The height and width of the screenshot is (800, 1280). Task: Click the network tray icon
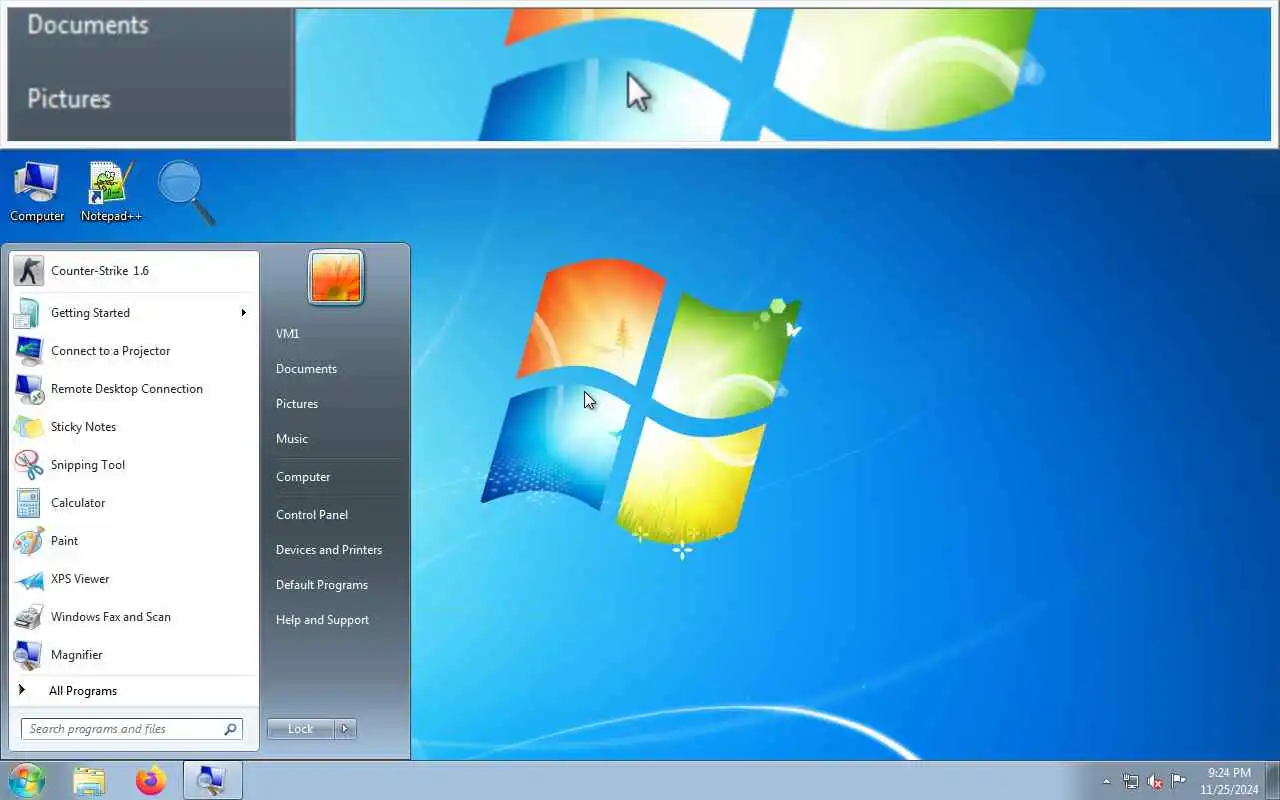click(1131, 781)
